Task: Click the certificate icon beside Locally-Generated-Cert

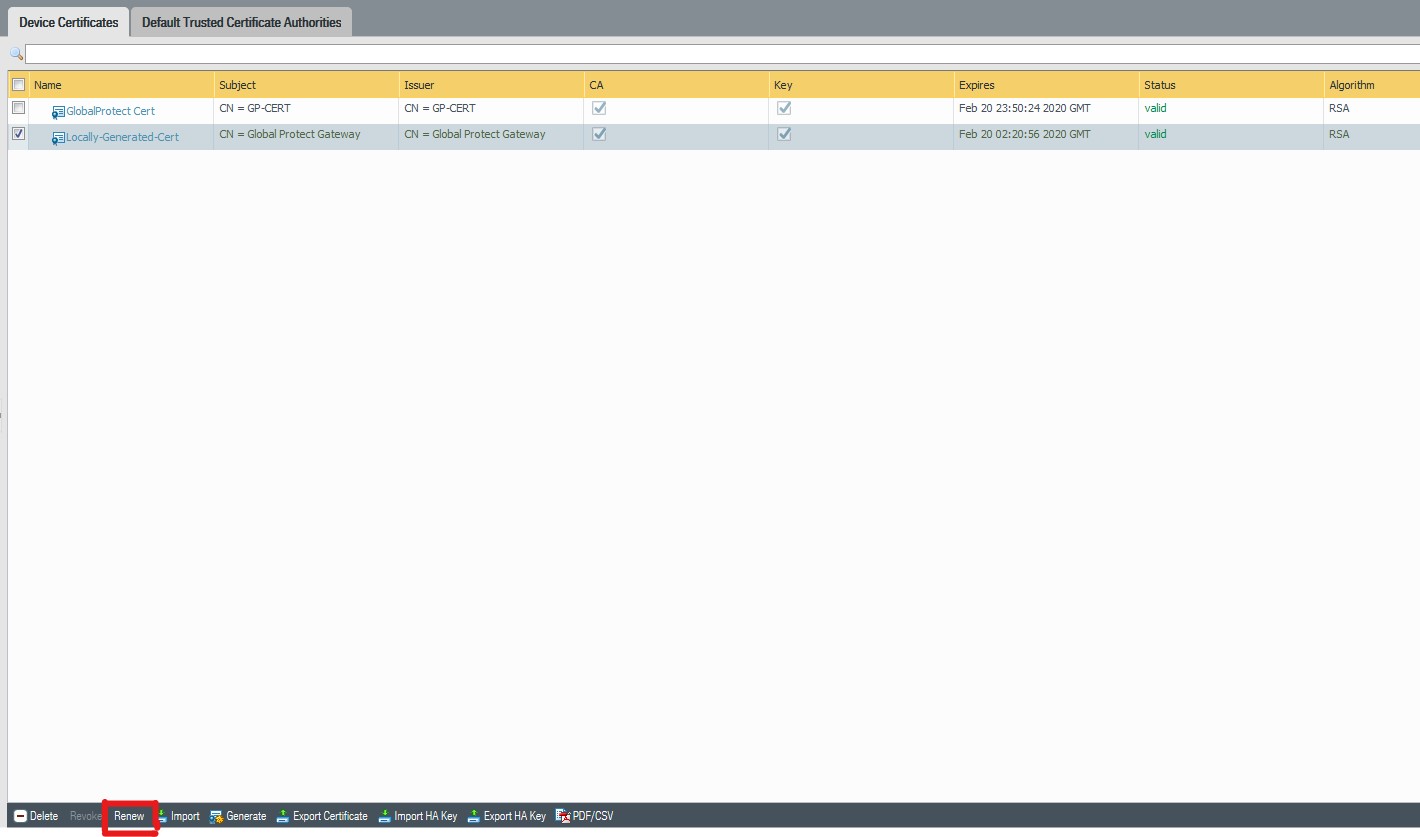Action: pos(57,136)
